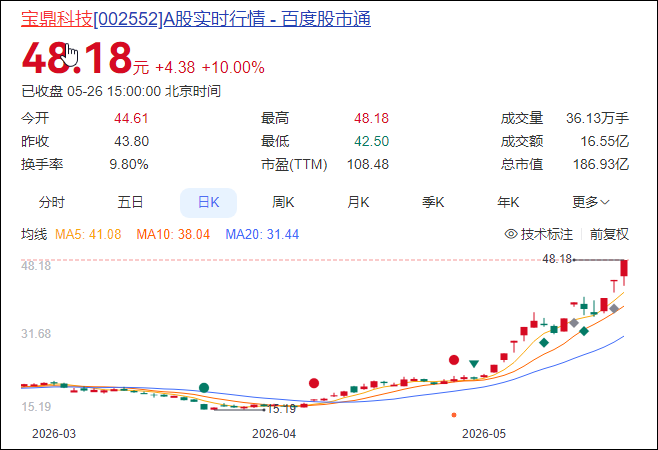
Task: Click the 总市值 value 186.93亿
Action: click(601, 164)
